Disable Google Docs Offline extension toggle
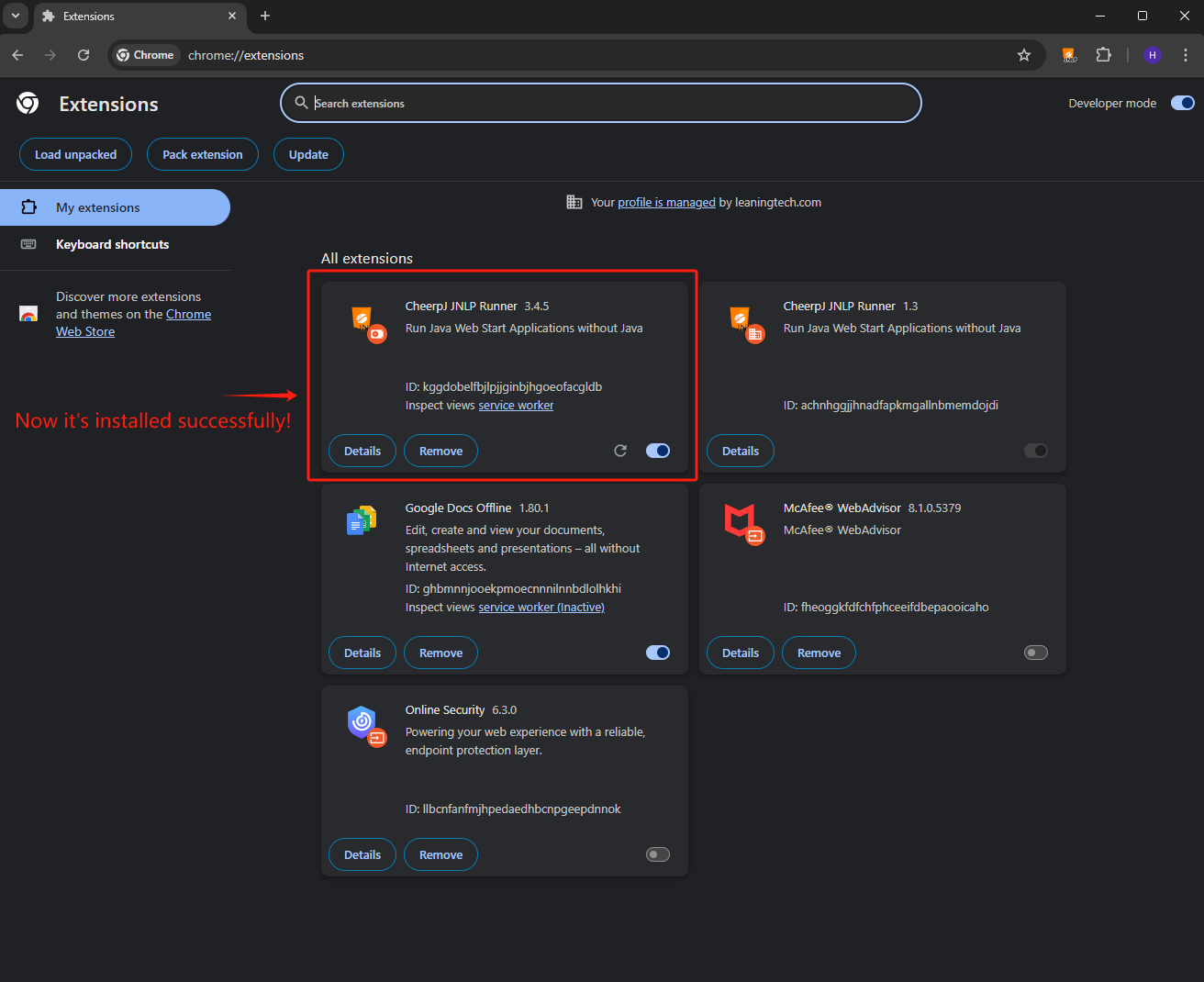1204x982 pixels. [658, 653]
